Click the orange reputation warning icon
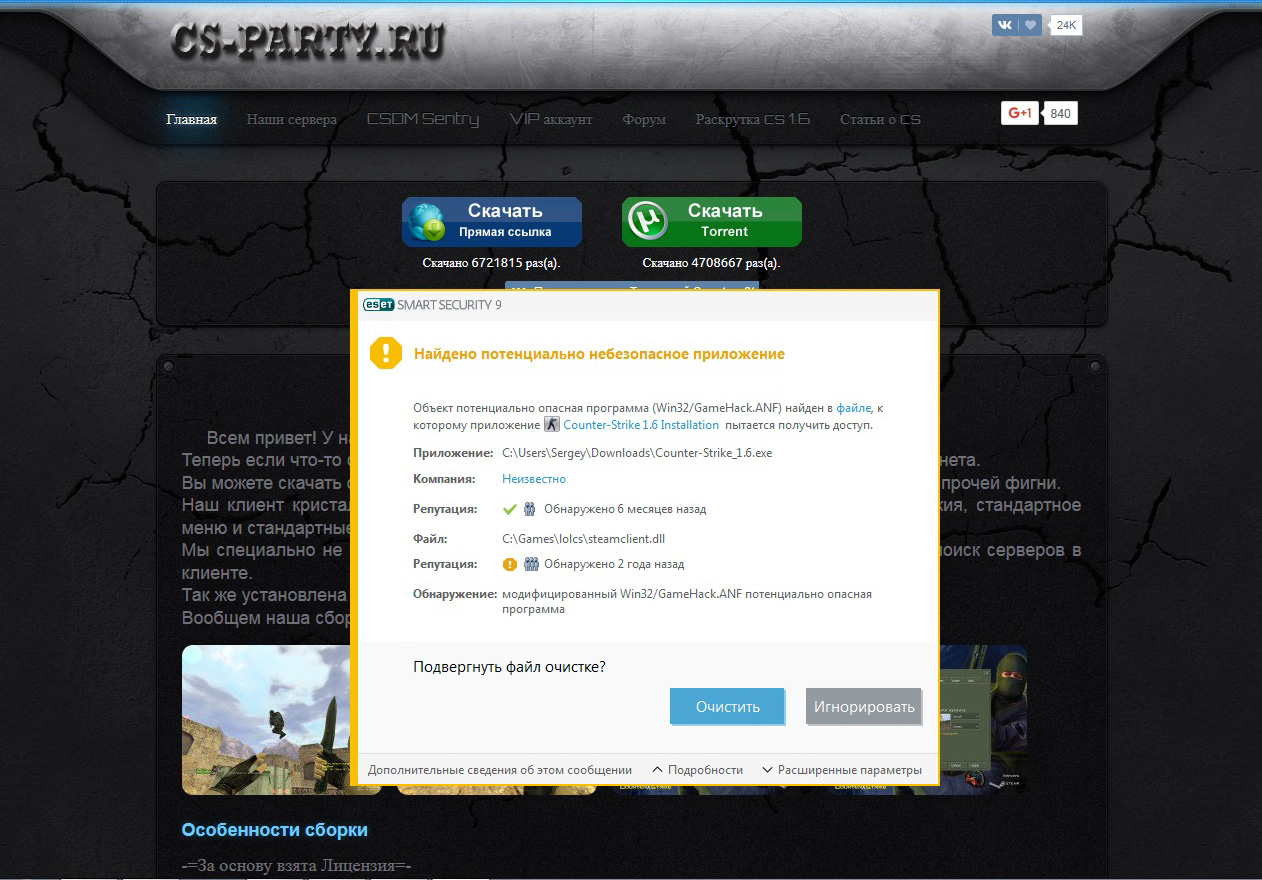The height and width of the screenshot is (880, 1262). pyautogui.click(x=509, y=564)
